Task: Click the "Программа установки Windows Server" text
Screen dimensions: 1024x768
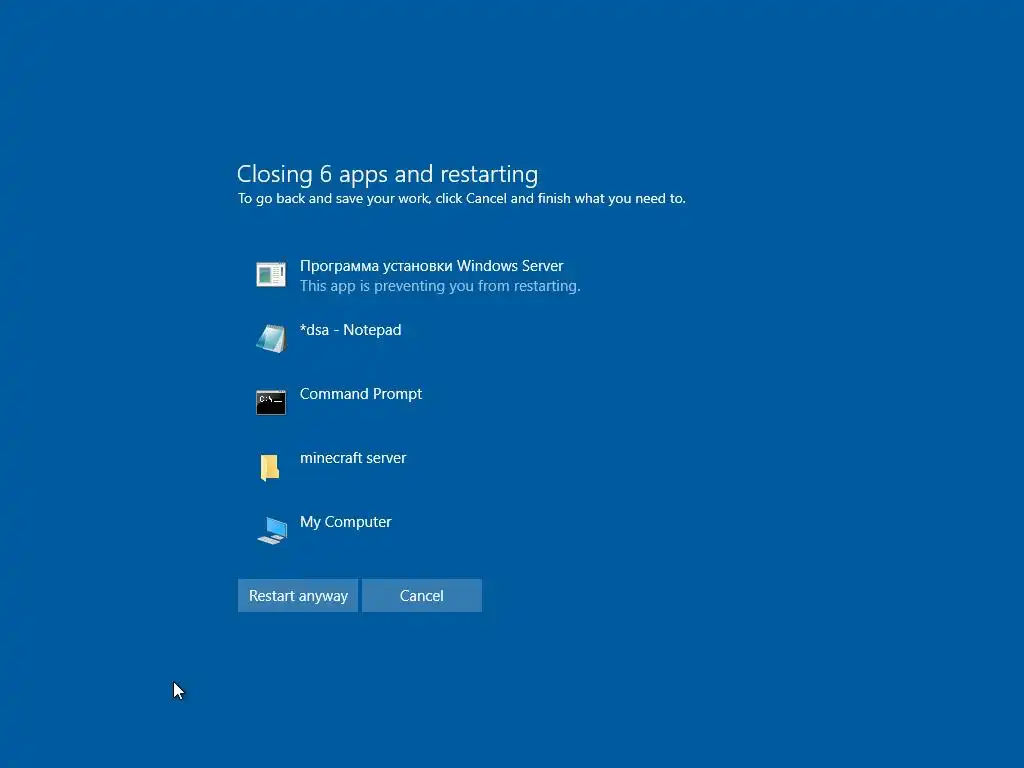Action: tap(431, 266)
